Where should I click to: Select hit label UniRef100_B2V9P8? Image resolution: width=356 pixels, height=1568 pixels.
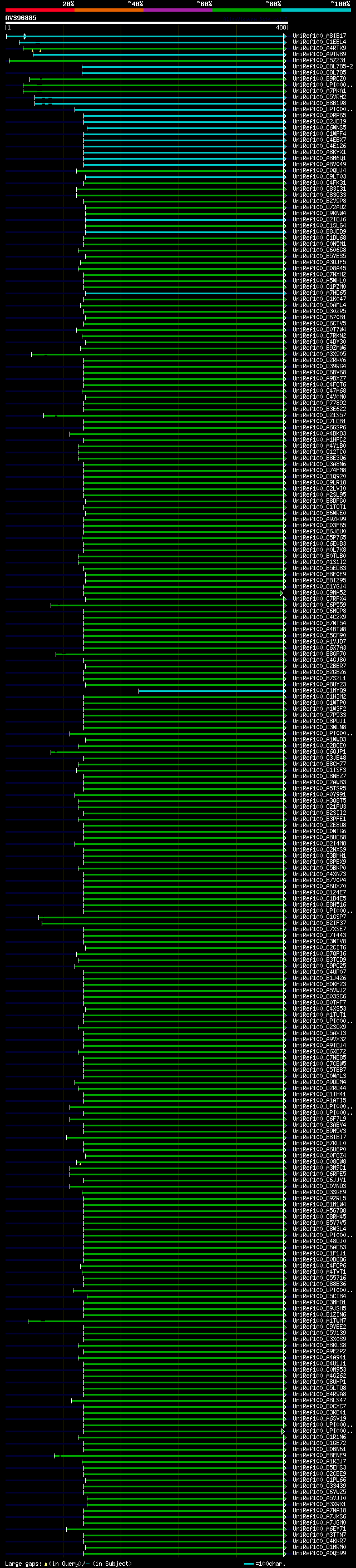coord(319,201)
